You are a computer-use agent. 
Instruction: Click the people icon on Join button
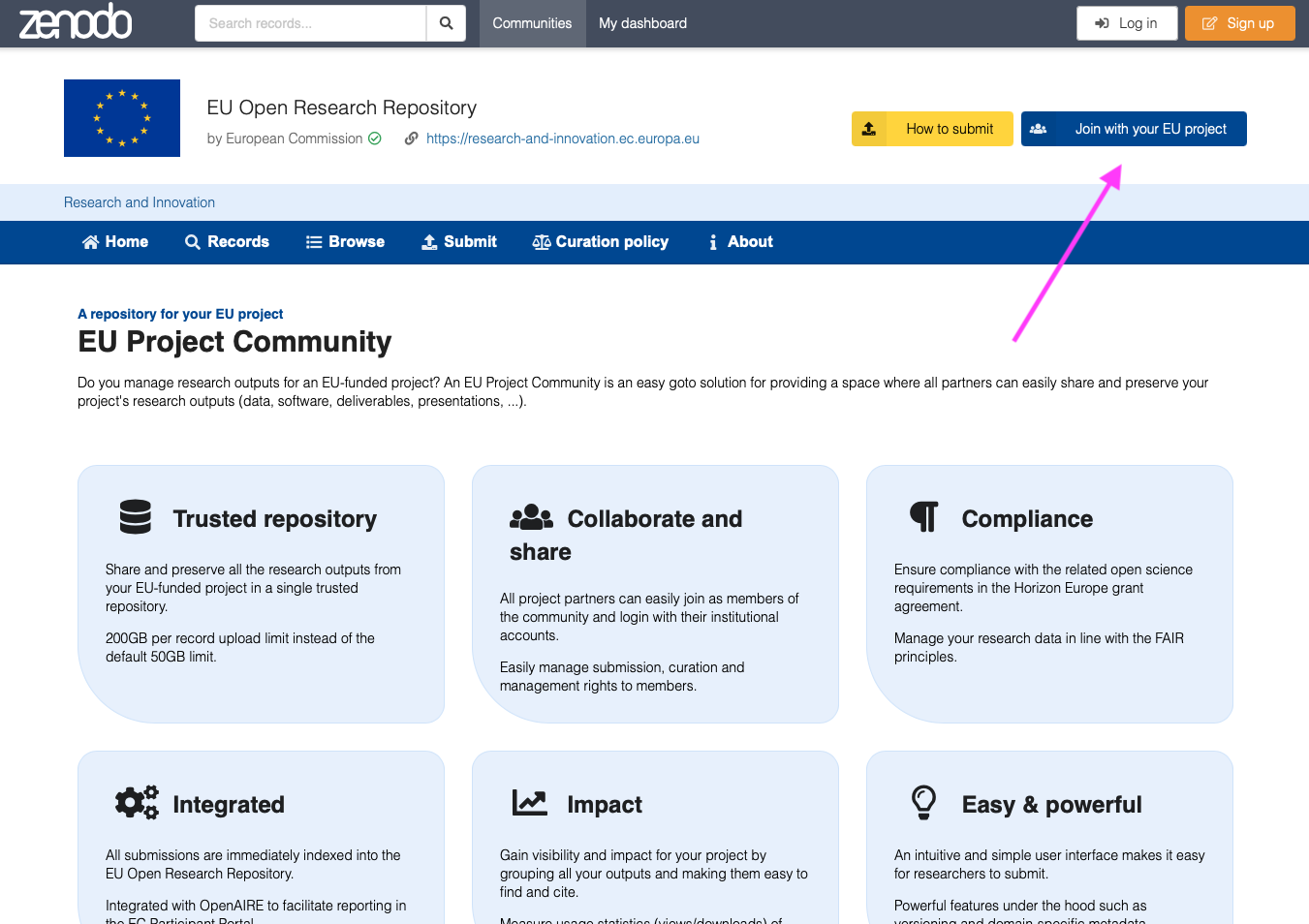(x=1039, y=129)
